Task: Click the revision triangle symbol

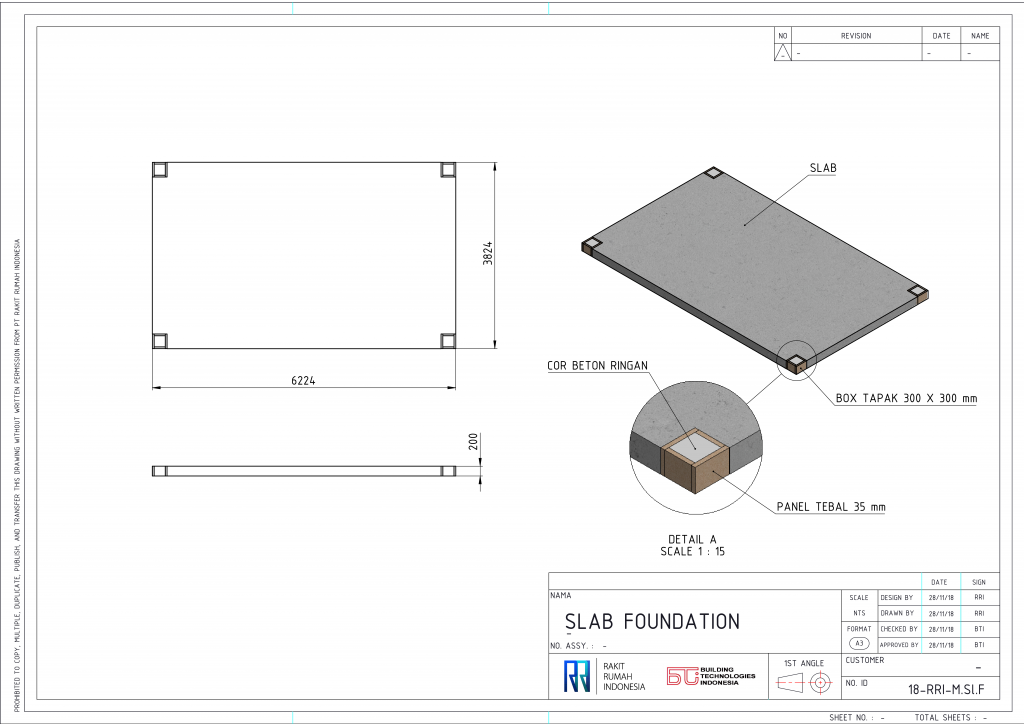Action: click(x=783, y=52)
